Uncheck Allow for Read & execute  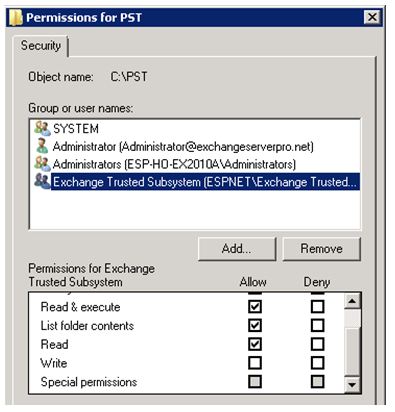coord(255,306)
